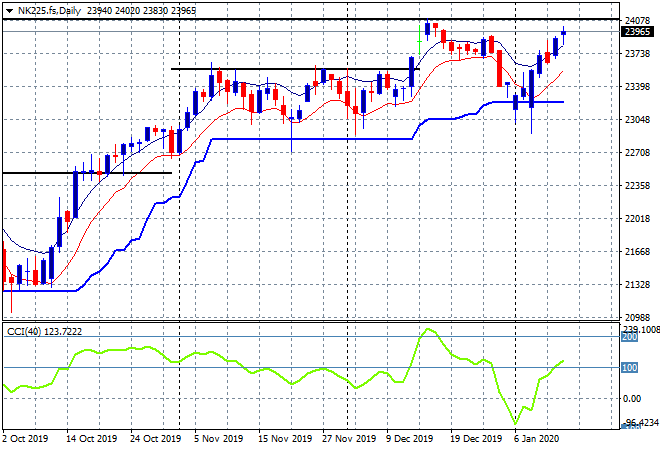Click the current price label 23965
660x450 pixels.
tap(638, 32)
